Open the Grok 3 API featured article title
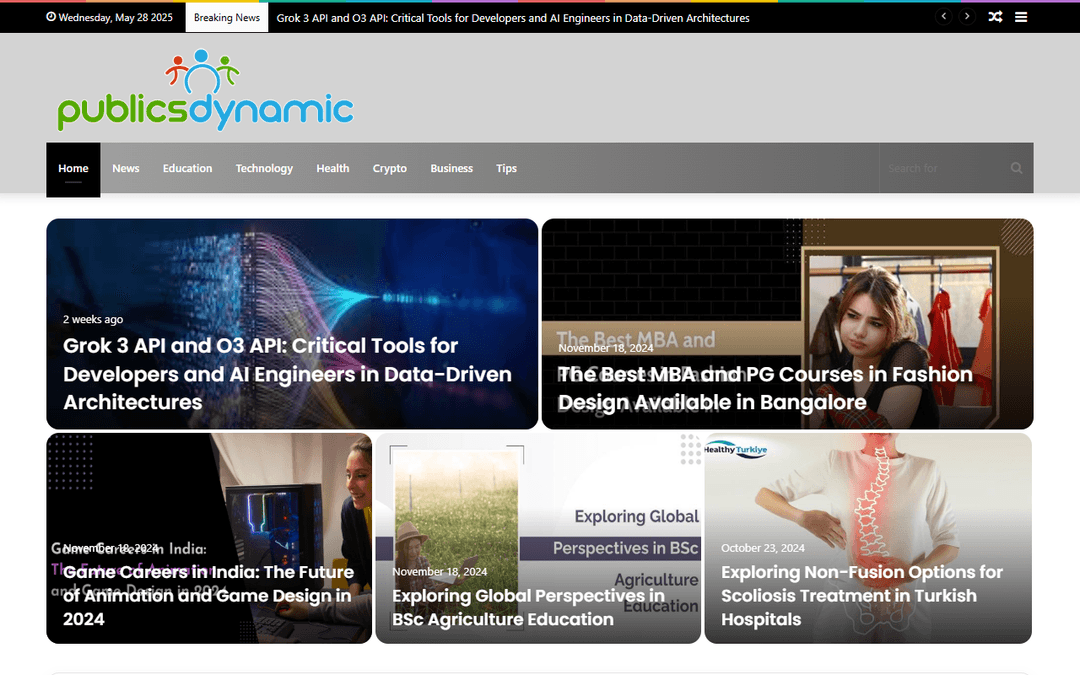 pyautogui.click(x=287, y=374)
